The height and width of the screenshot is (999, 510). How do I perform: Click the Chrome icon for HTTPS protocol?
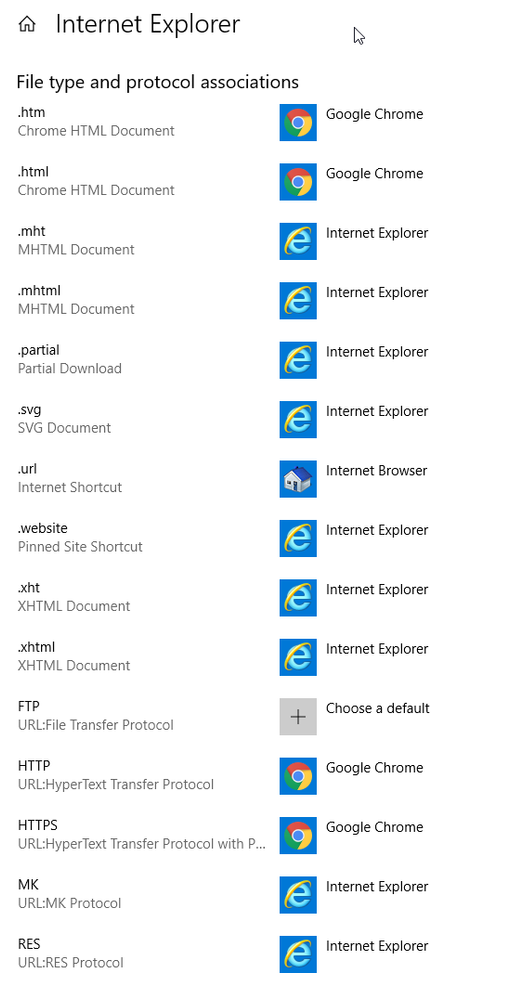coord(298,835)
